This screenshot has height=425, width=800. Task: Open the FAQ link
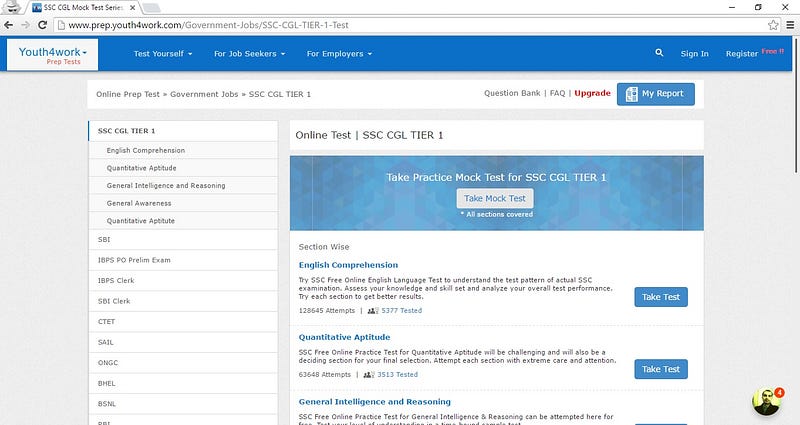558,93
